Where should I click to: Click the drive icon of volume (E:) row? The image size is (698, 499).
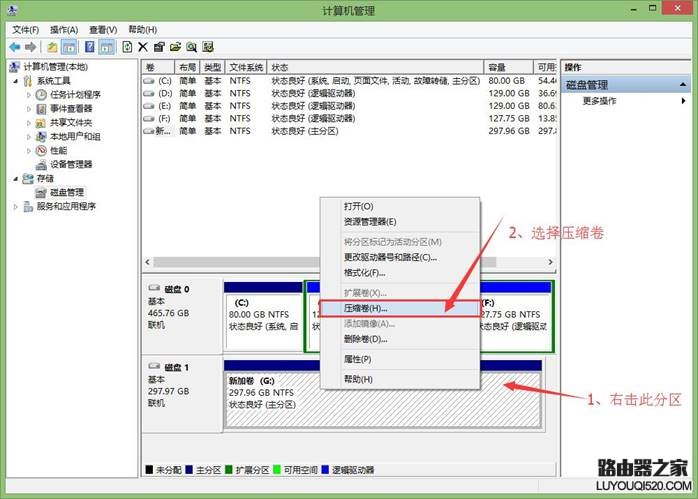(x=149, y=106)
